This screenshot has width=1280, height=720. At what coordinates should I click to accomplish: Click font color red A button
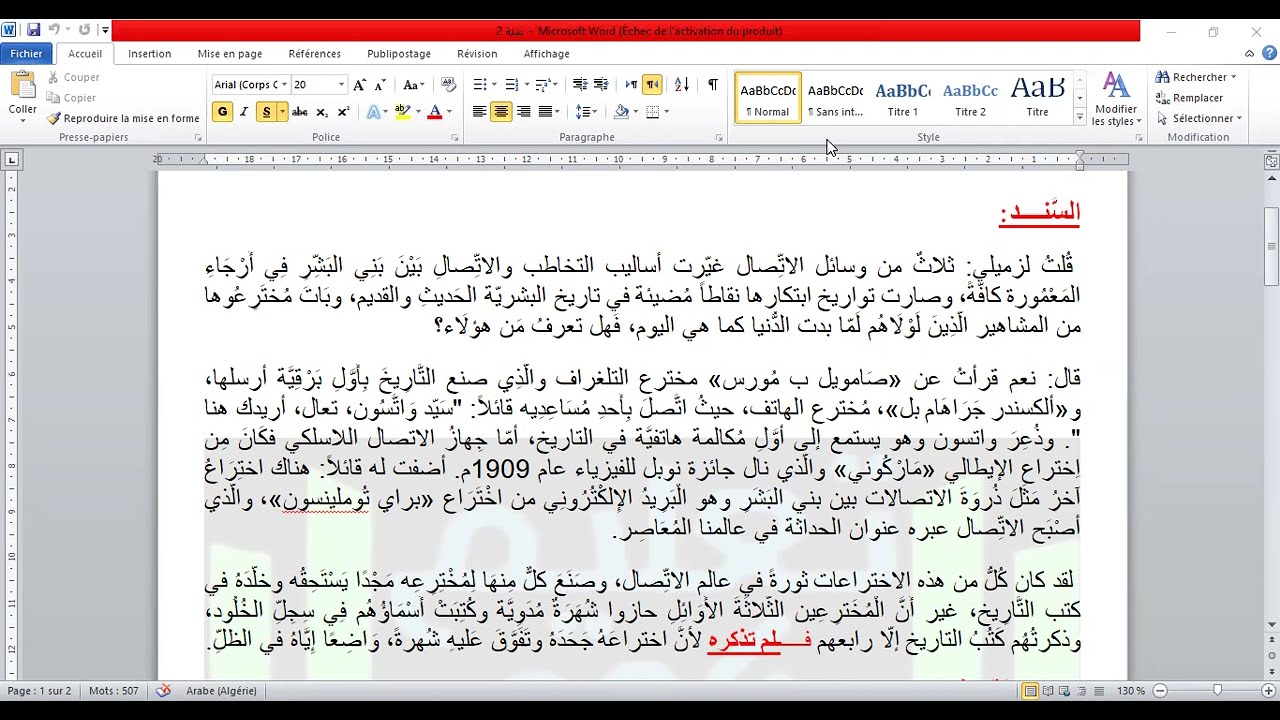[x=435, y=112]
